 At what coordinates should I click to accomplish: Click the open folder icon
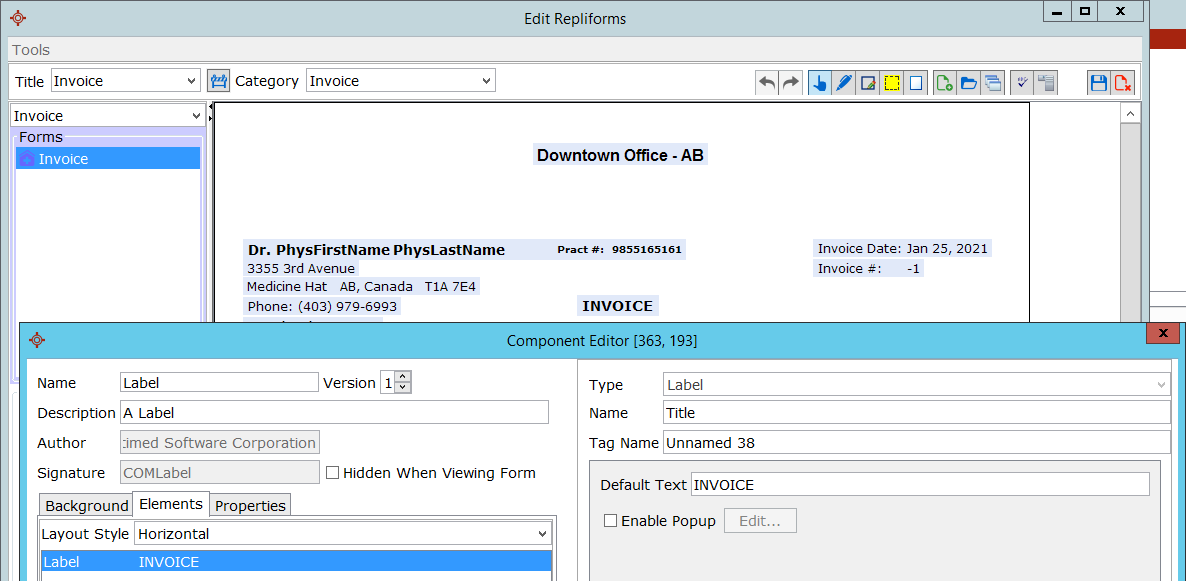click(968, 83)
